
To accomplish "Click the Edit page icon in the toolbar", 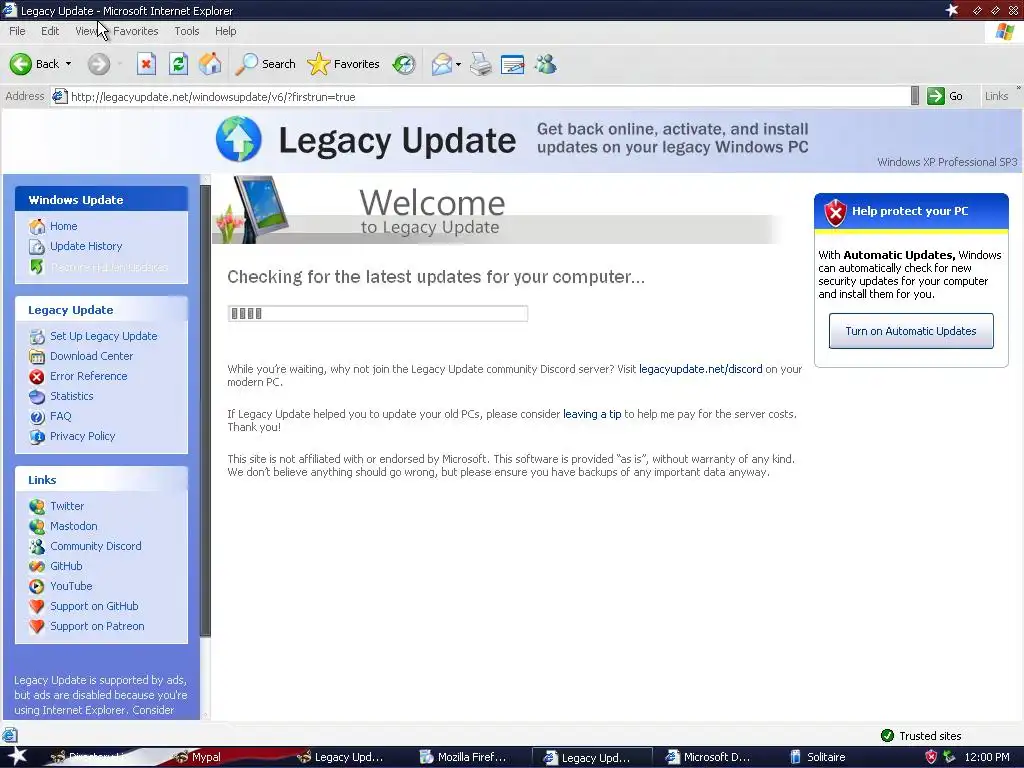I will 513,64.
